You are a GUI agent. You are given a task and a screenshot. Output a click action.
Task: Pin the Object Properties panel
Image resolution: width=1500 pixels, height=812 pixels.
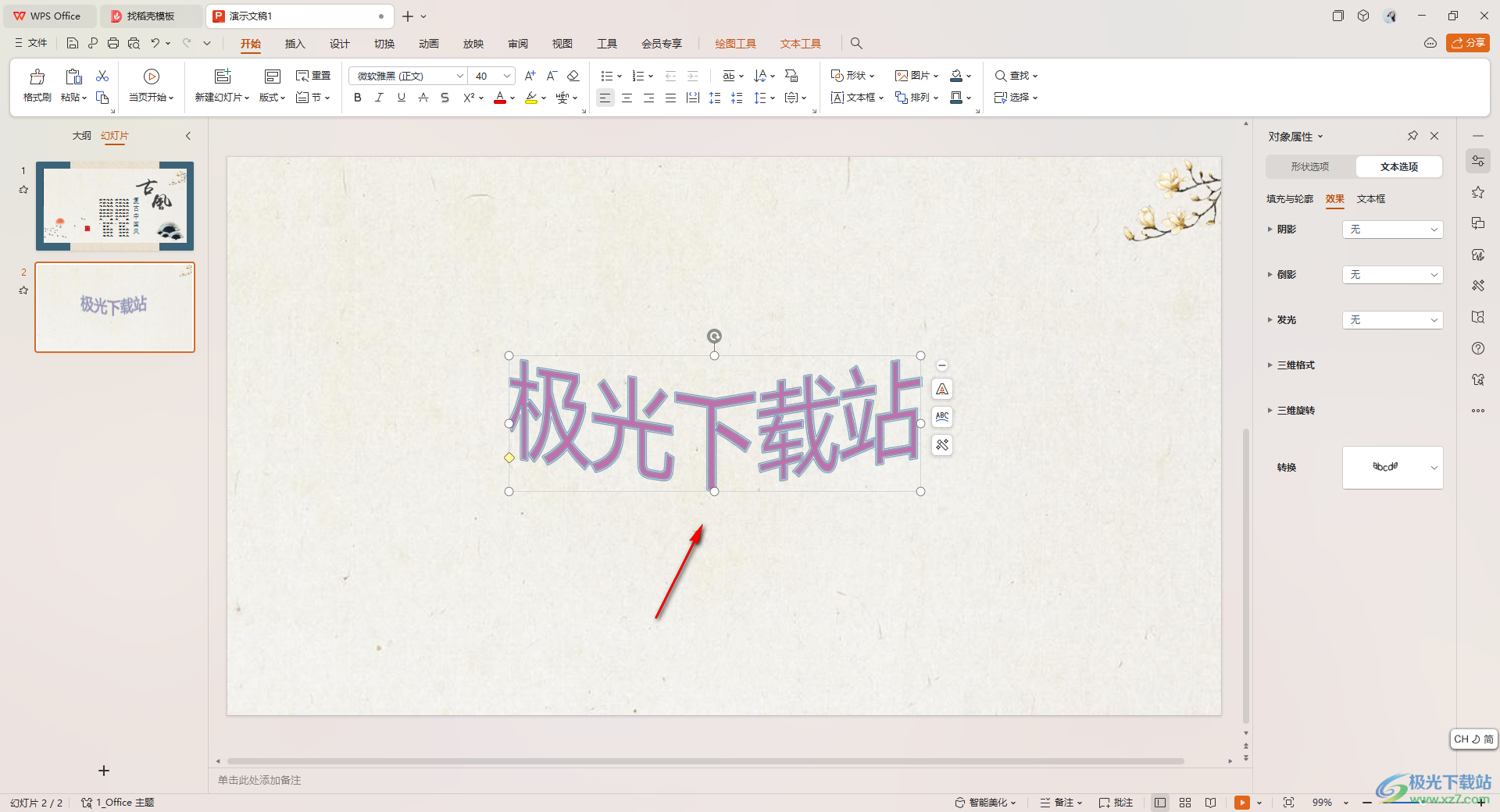point(1412,136)
